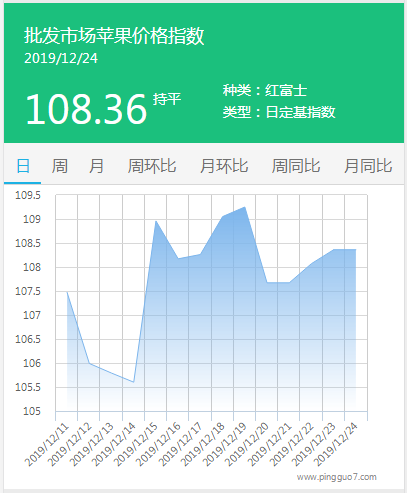
Task: Click the header date 2019/12/24
Action: [61, 58]
